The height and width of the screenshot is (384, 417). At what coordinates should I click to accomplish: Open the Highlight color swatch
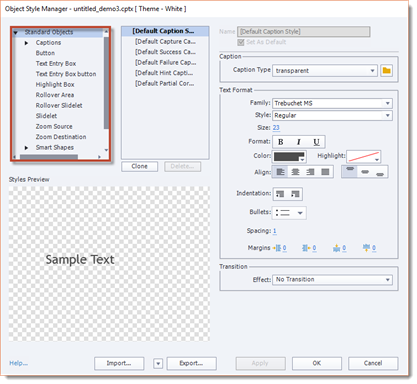point(363,157)
